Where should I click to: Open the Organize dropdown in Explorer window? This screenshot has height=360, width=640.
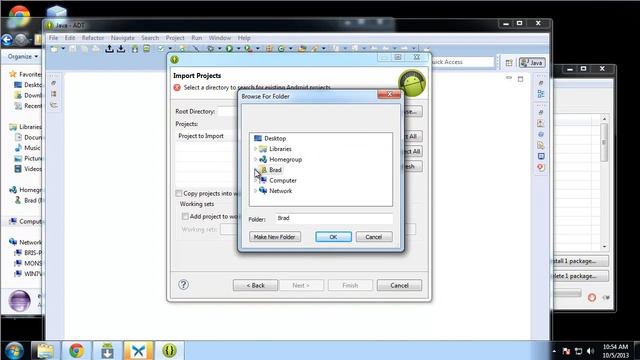tap(23, 56)
